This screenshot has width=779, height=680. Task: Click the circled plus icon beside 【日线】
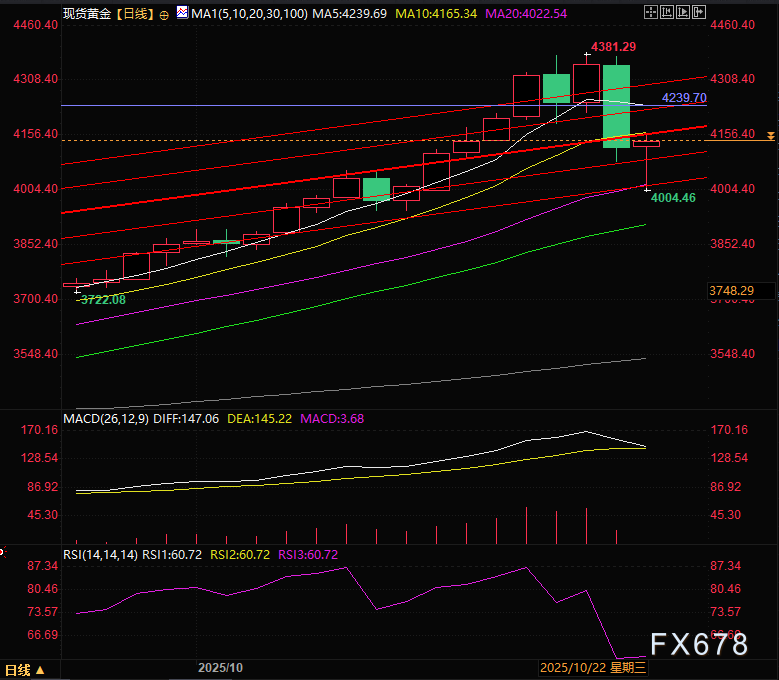[x=164, y=16]
